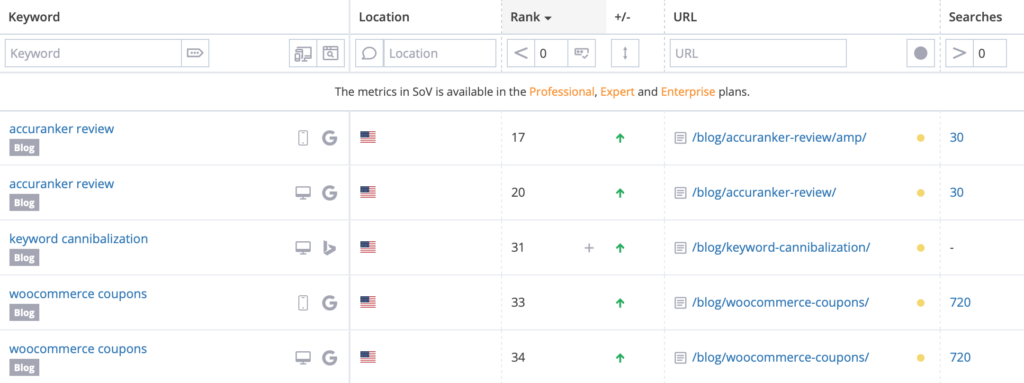
Task: Click the location speech bubble filter icon
Action: [x=370, y=54]
